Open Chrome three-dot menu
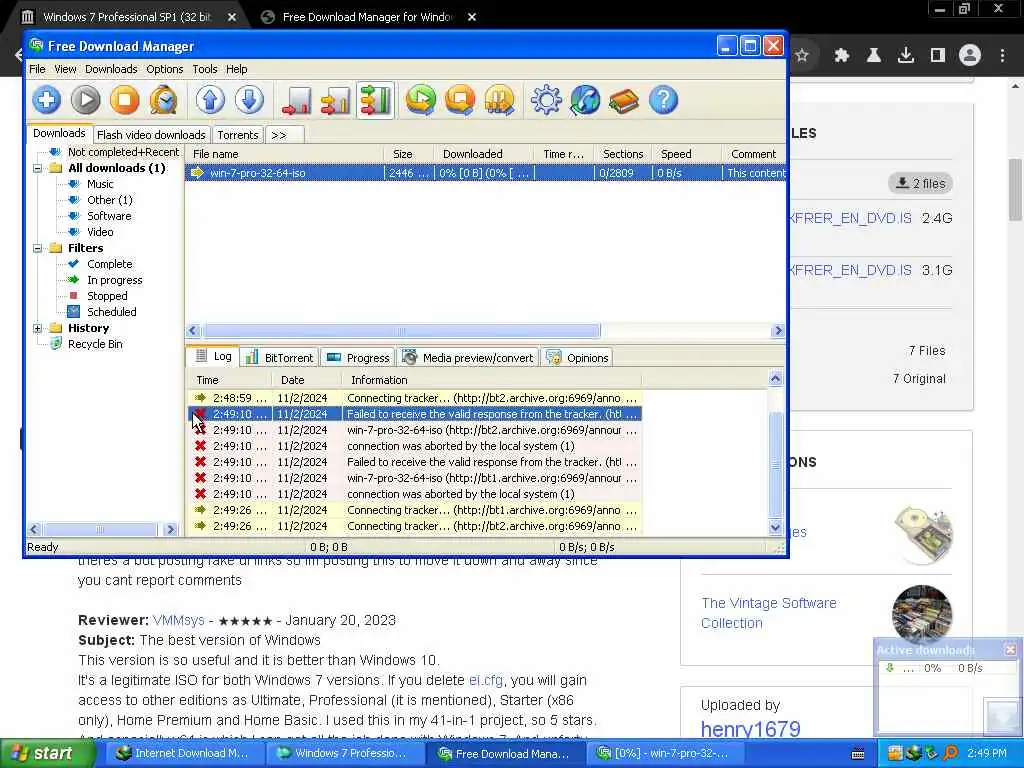Viewport: 1024px width, 768px height. [1002, 56]
